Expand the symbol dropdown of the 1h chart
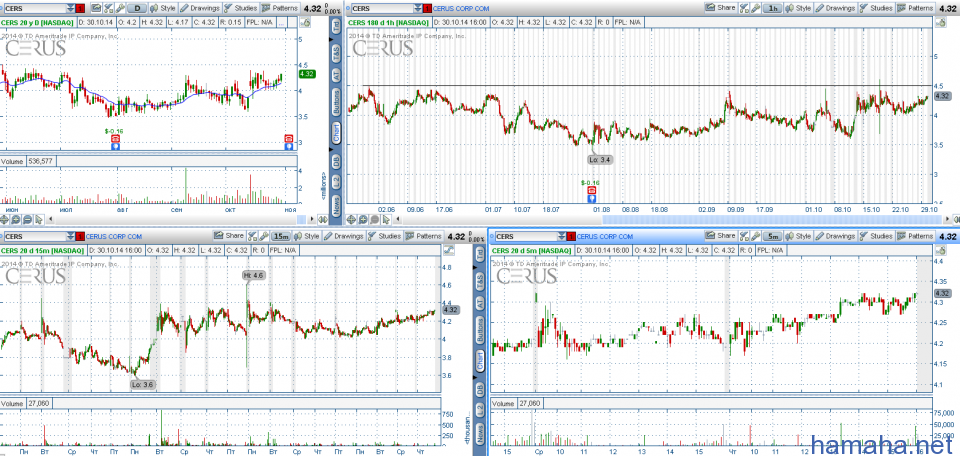960x456 pixels. click(418, 9)
